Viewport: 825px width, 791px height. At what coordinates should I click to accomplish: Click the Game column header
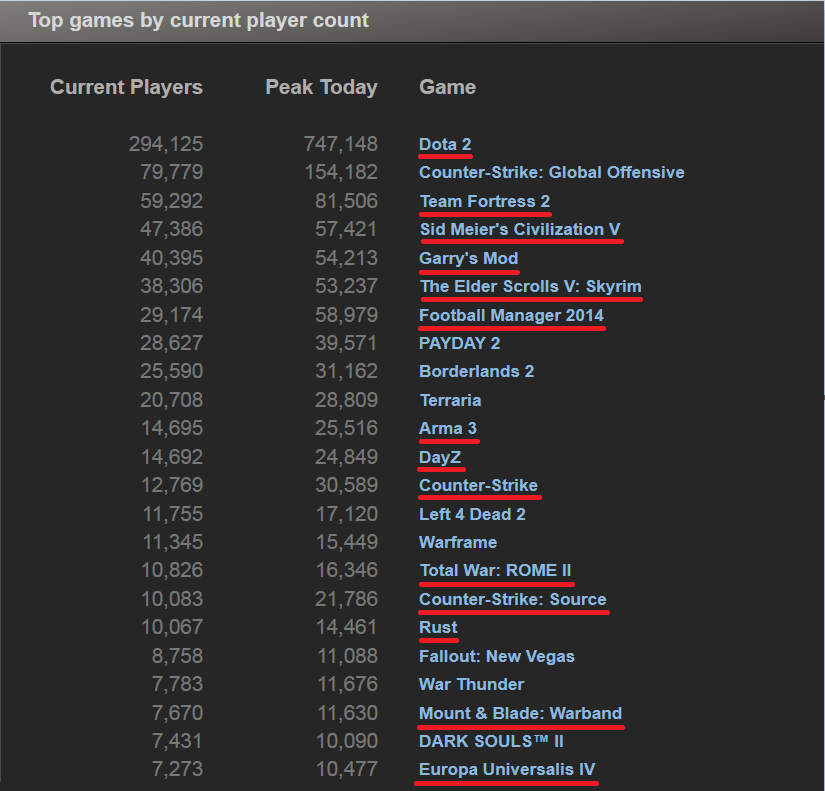point(448,87)
